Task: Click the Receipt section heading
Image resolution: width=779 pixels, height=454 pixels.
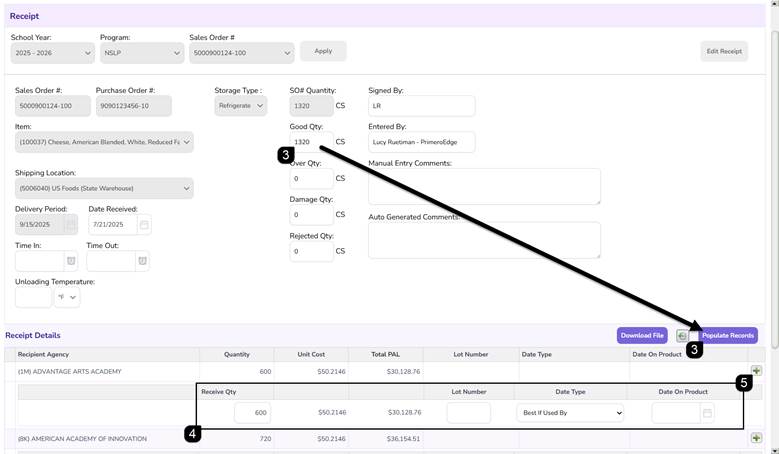Action: [x=24, y=16]
